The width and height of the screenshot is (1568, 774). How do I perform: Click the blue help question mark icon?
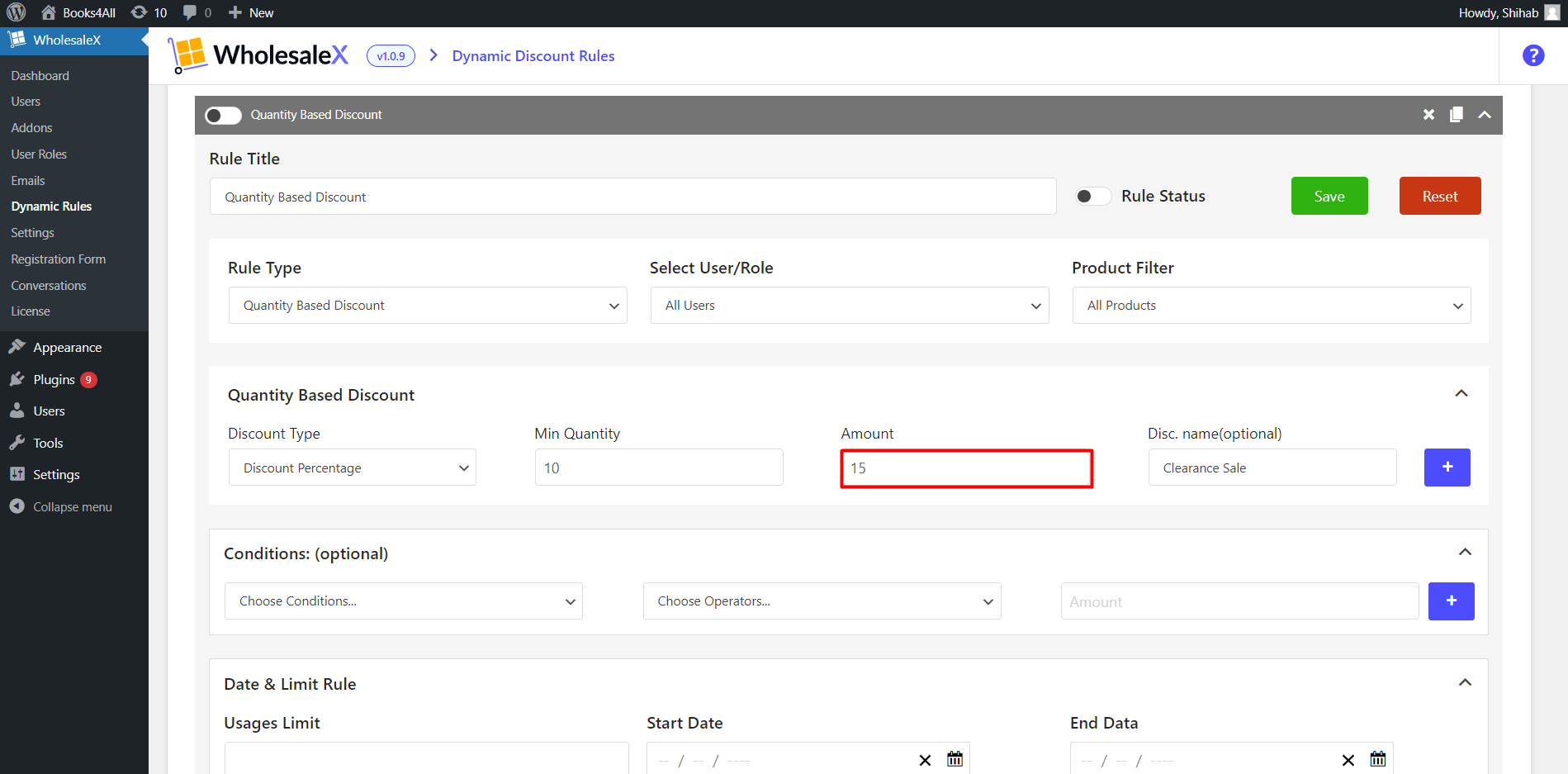click(x=1533, y=55)
